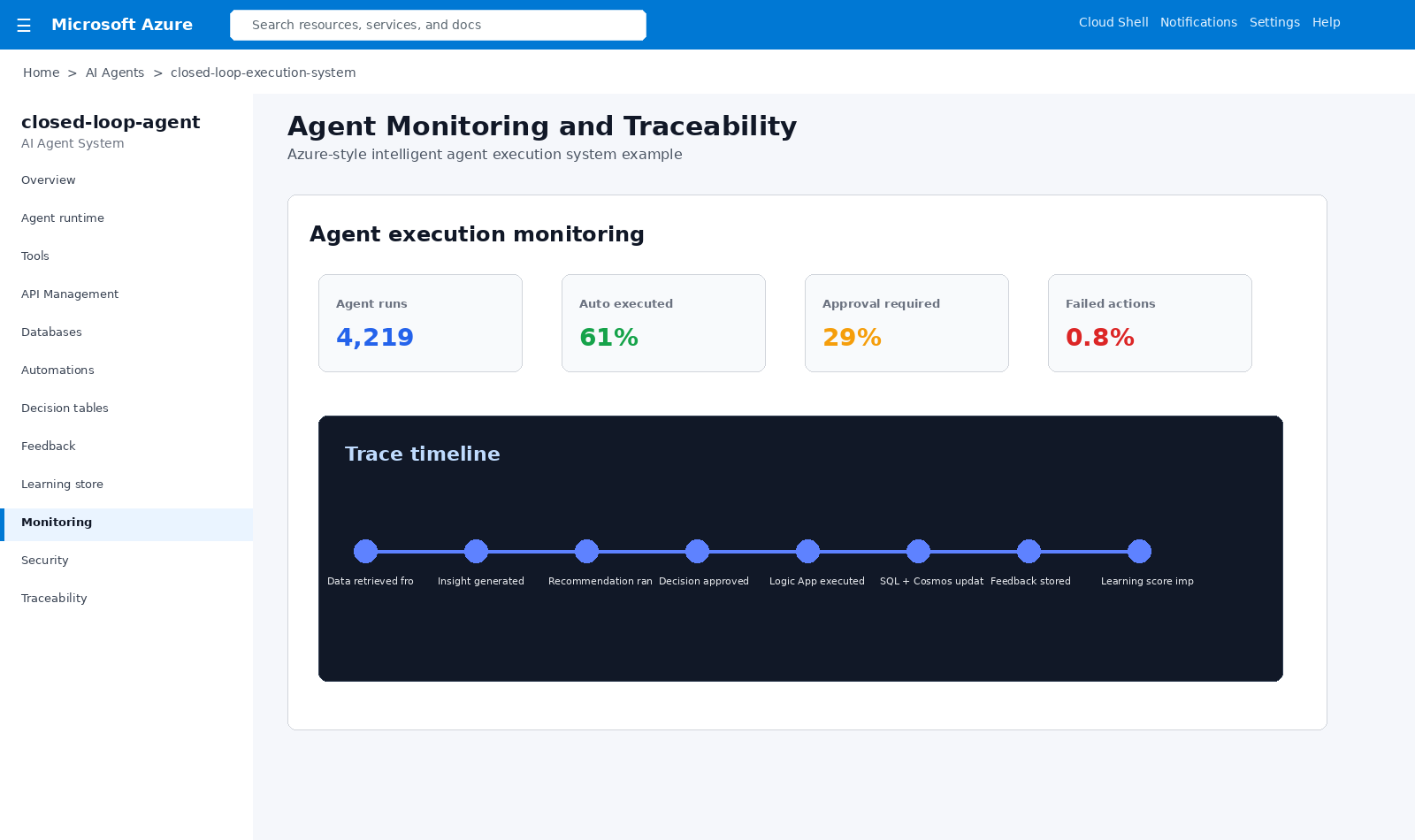The image size is (1415, 840).
Task: Click the Feedback stored label text
Action: (x=1030, y=581)
